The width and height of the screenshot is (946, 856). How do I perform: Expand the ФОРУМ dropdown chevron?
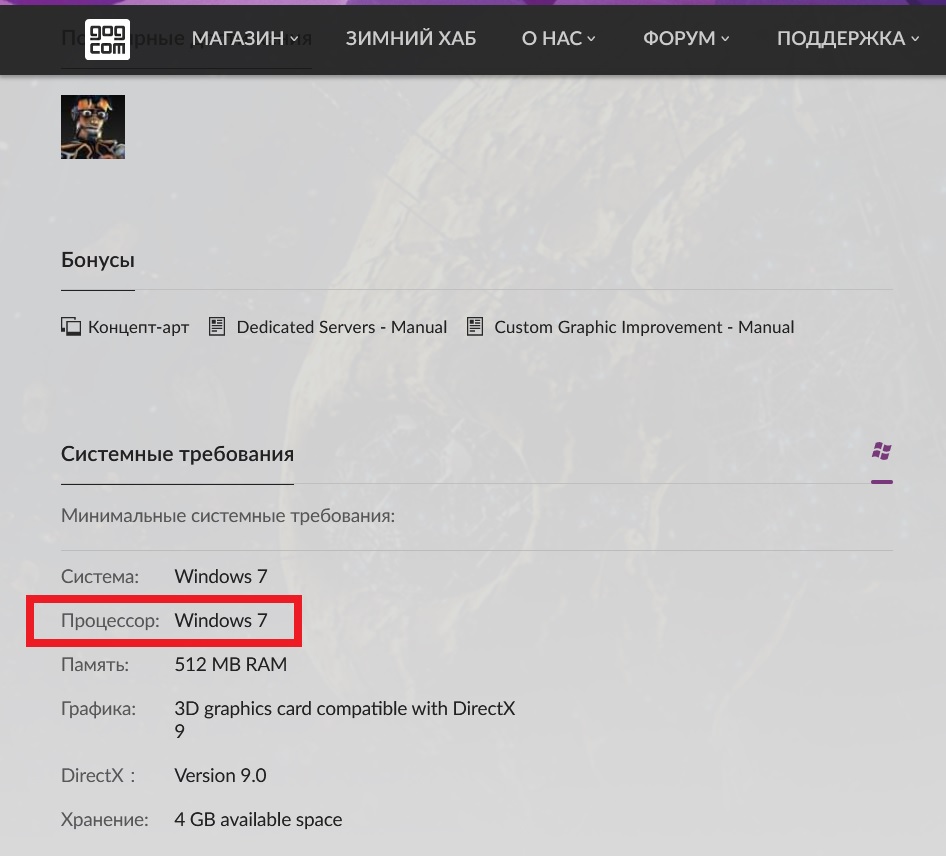point(725,39)
